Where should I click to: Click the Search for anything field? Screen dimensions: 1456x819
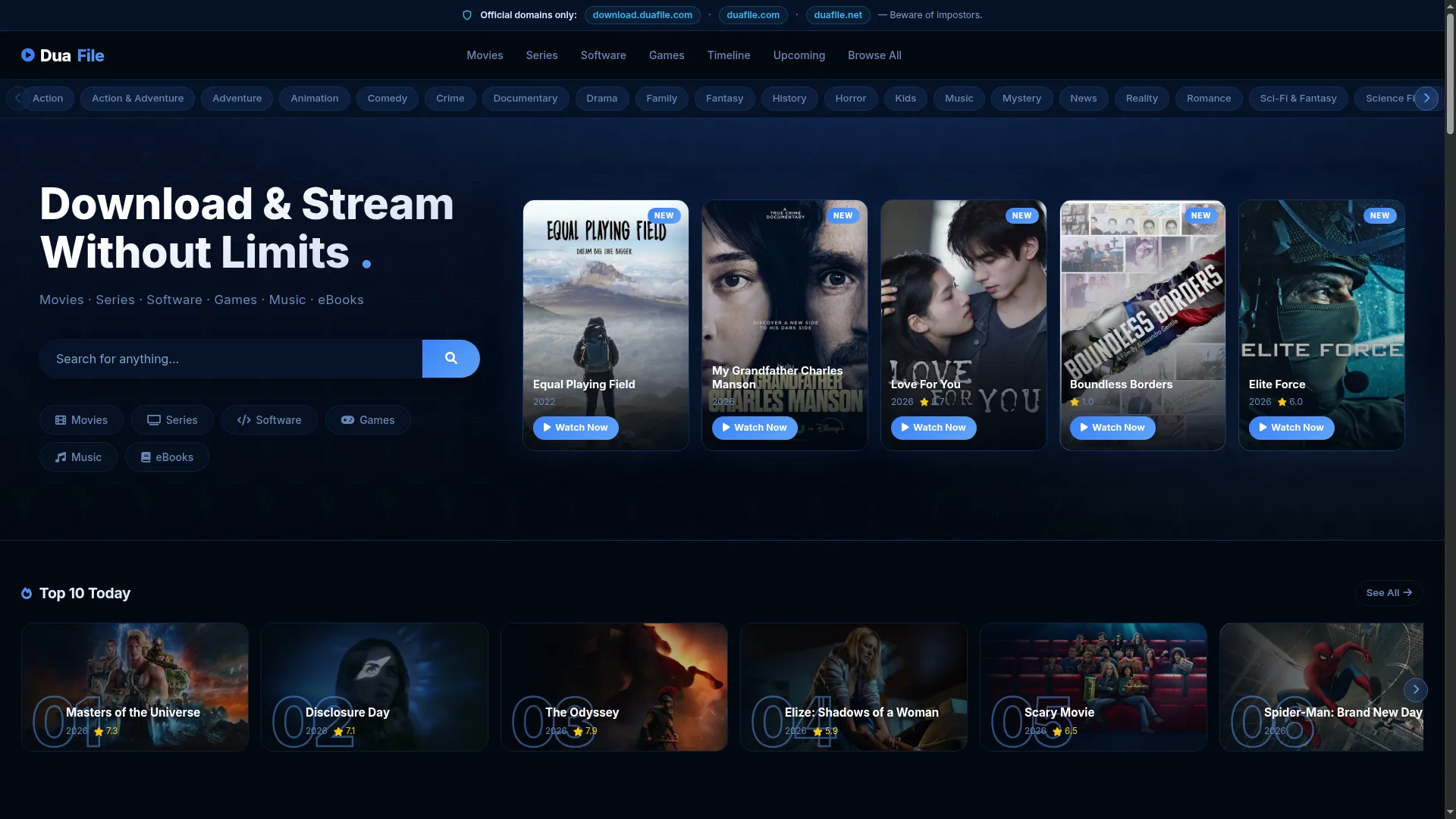tap(231, 359)
